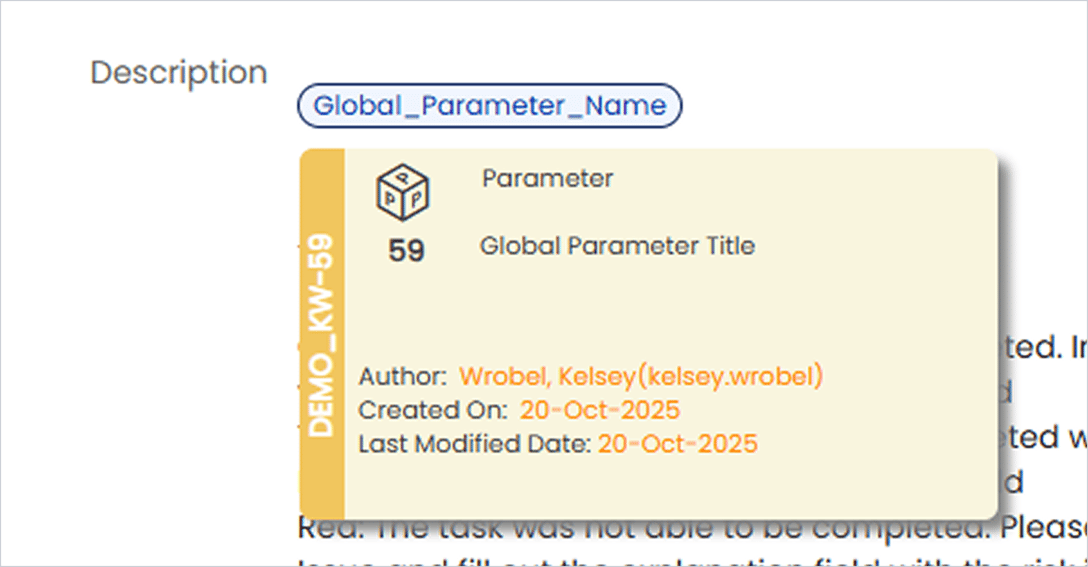Click the DEMO_KW-59 vertical ID band
This screenshot has height=567, width=1088.
(322, 335)
